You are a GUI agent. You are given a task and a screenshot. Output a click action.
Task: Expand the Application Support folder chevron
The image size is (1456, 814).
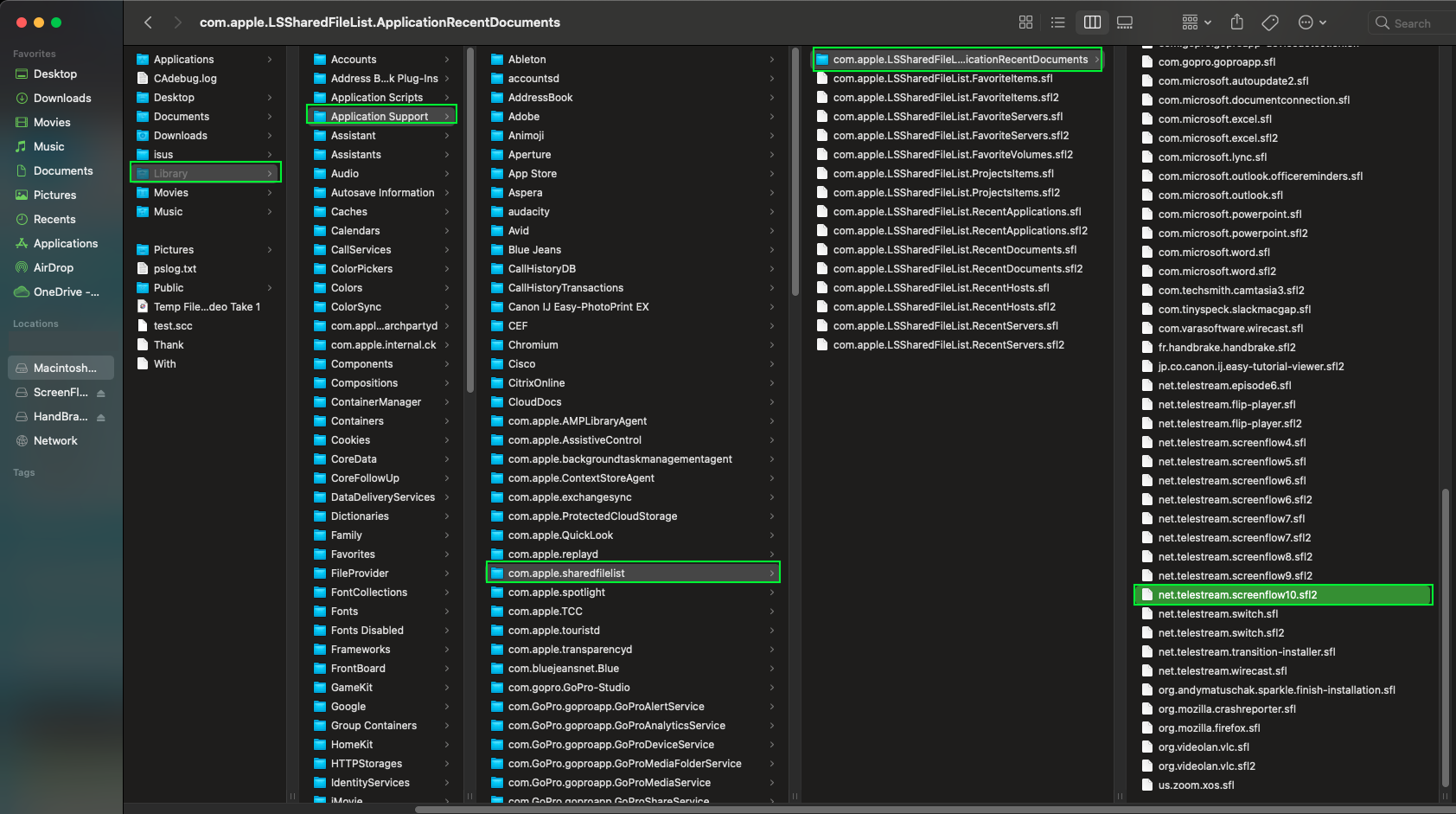pyautogui.click(x=447, y=116)
